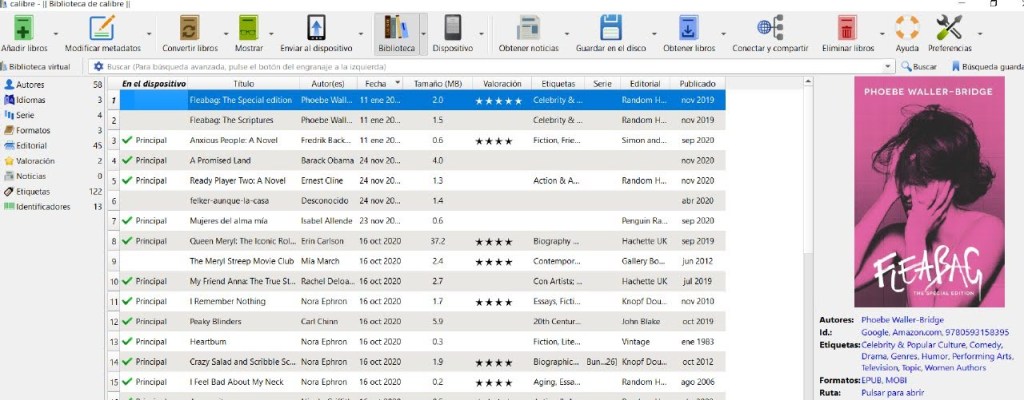
Task: Open Obtener noticias tool
Action: coord(529,28)
